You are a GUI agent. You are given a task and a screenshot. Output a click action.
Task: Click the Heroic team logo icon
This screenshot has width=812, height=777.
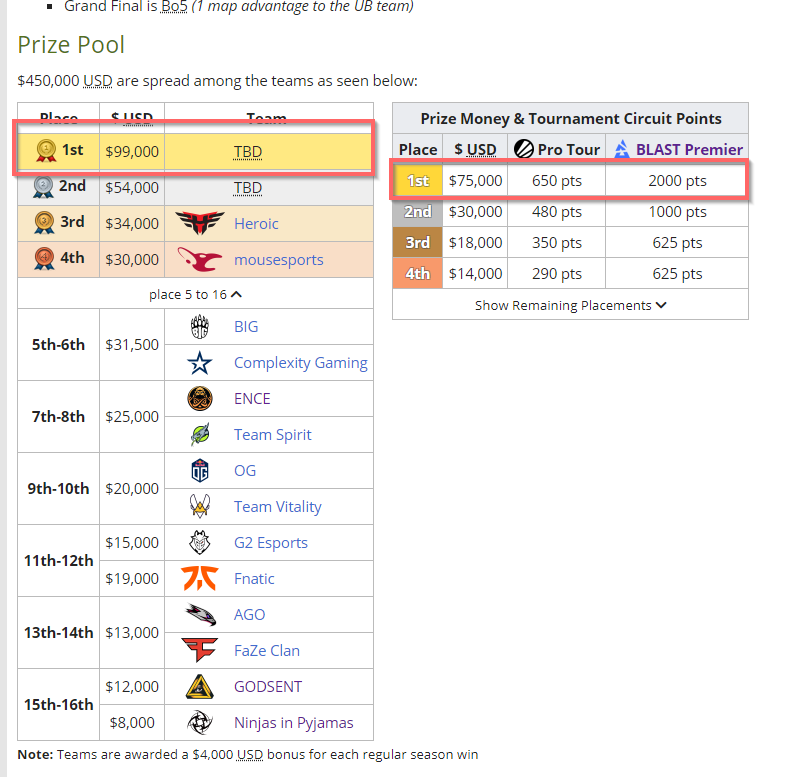(x=200, y=223)
